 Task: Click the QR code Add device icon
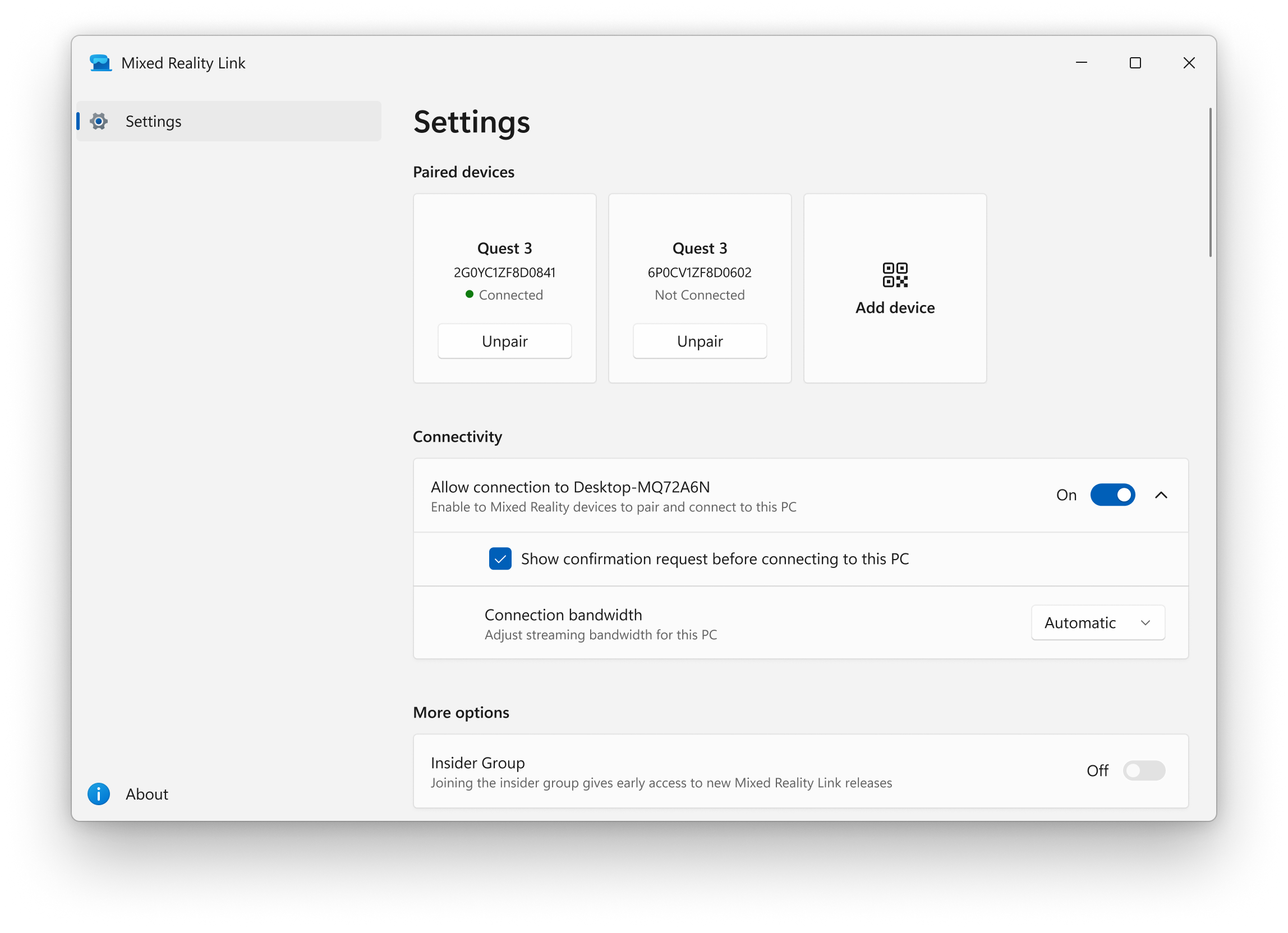click(895, 275)
